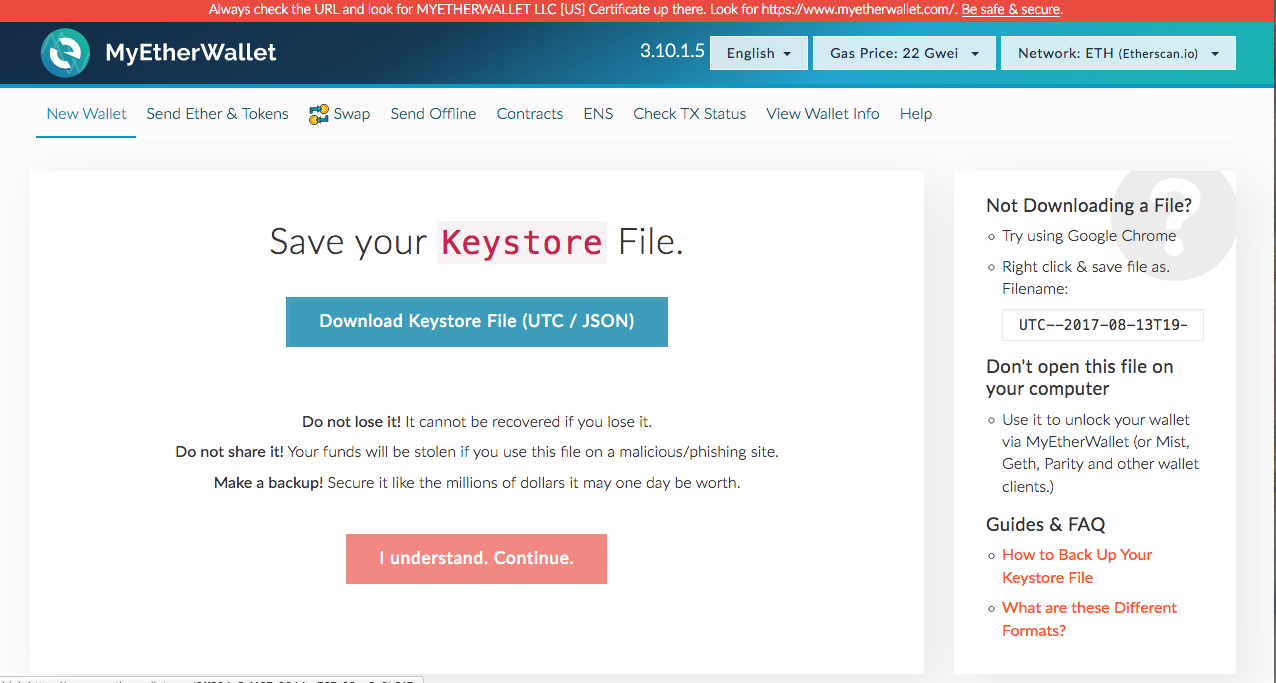Click the MyEtherWallet brand title
Viewport: 1276px width, 683px height.
click(x=191, y=53)
